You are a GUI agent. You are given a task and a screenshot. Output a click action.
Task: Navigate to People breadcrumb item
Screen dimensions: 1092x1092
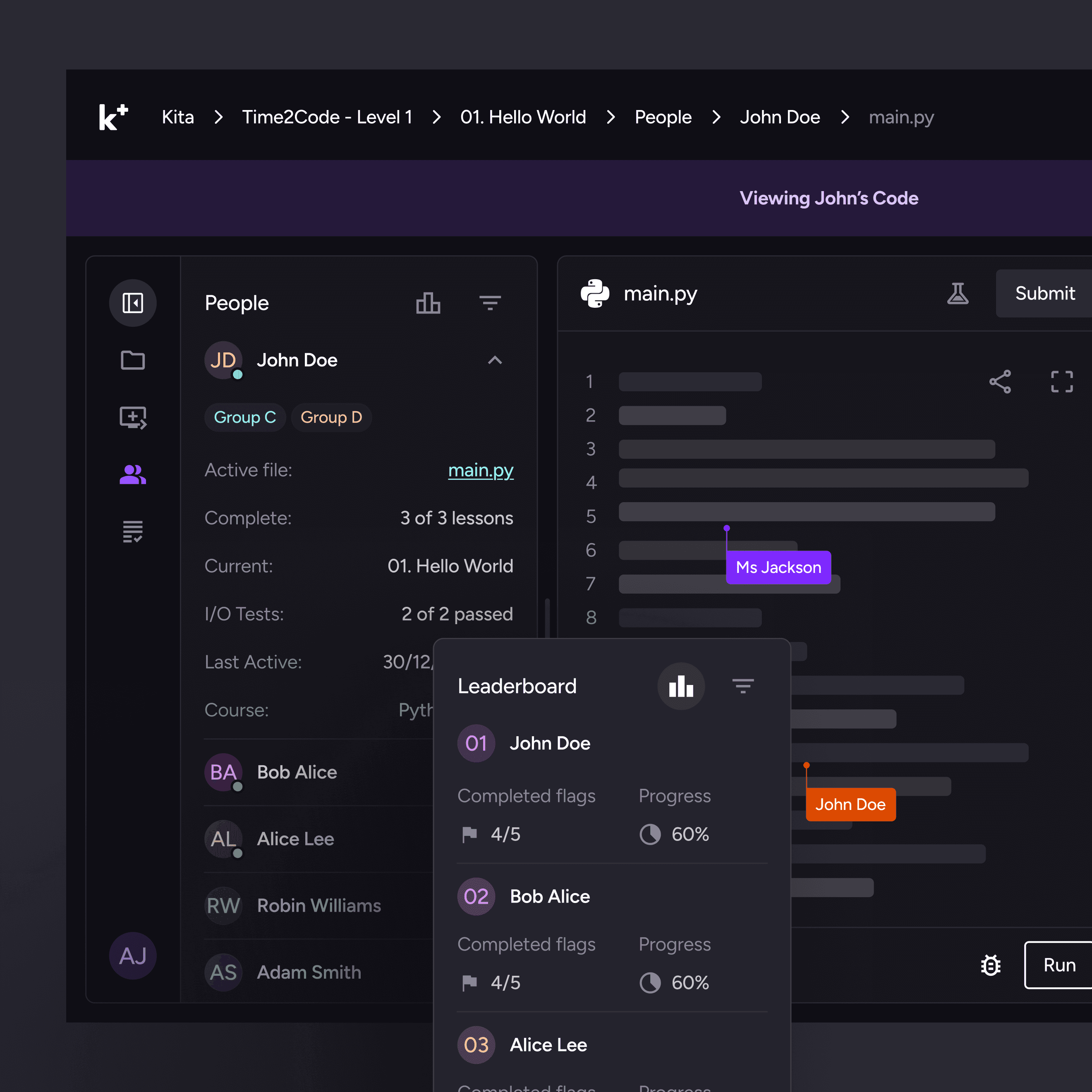[x=662, y=117]
